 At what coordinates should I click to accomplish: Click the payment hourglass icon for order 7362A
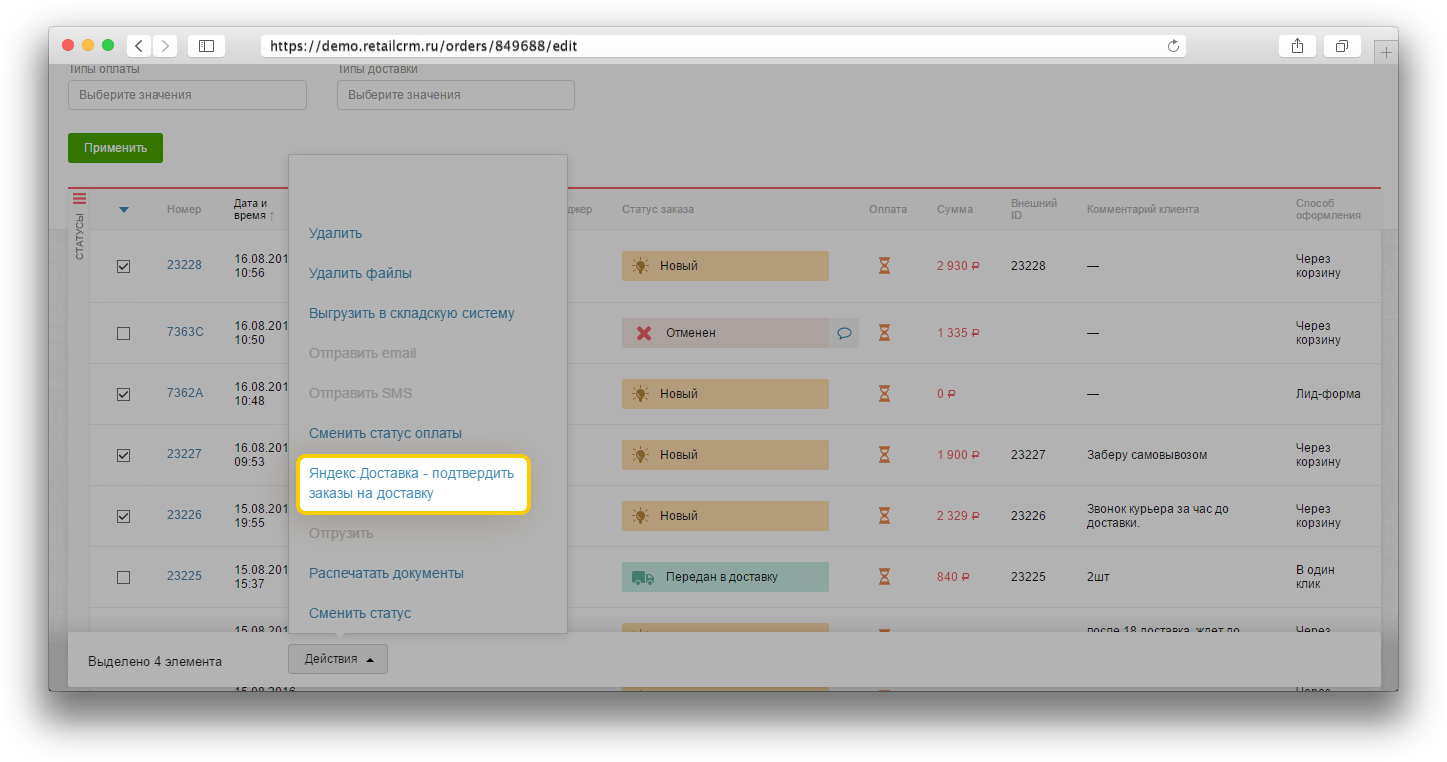point(884,394)
